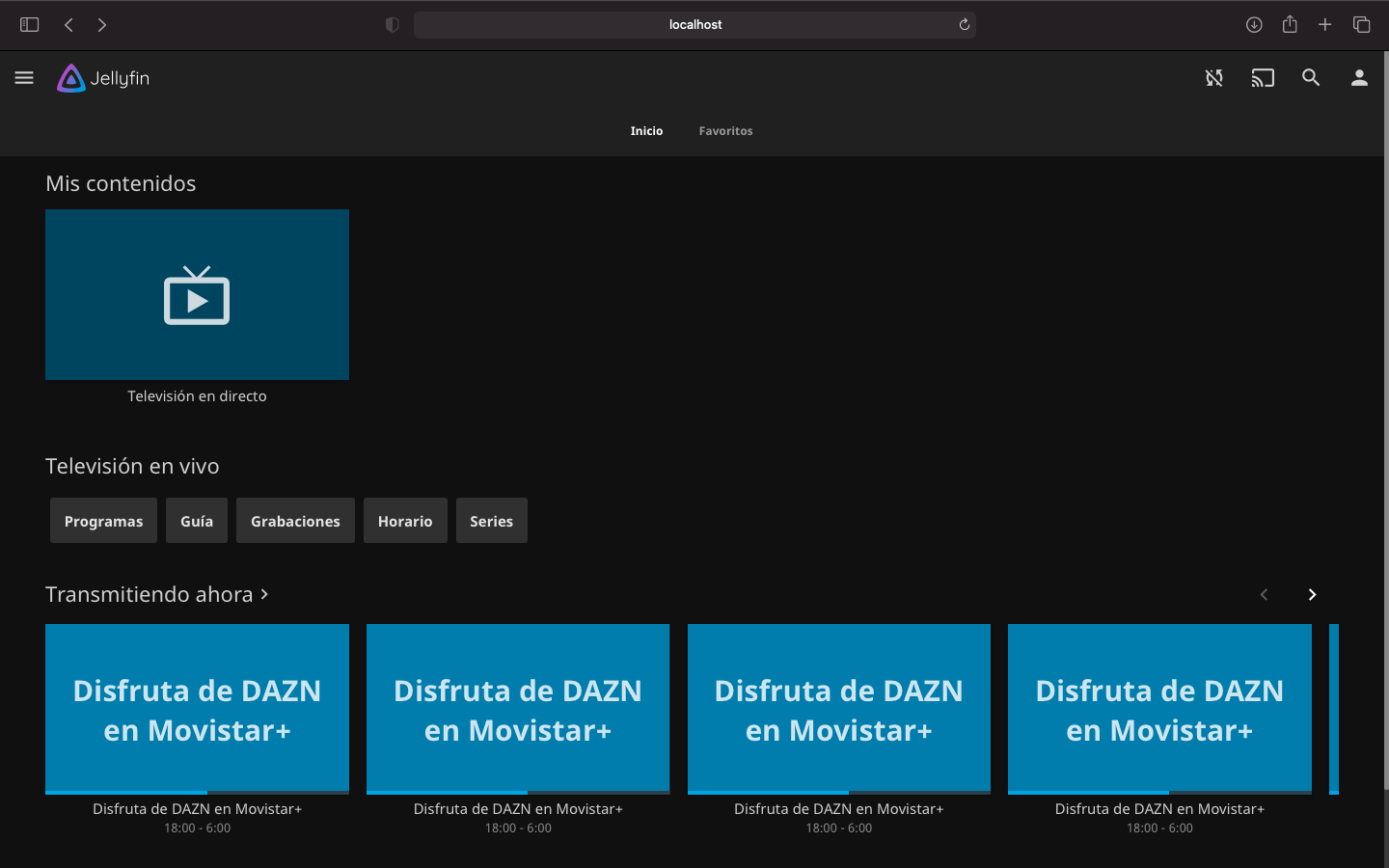Click the localhost address bar

694,25
